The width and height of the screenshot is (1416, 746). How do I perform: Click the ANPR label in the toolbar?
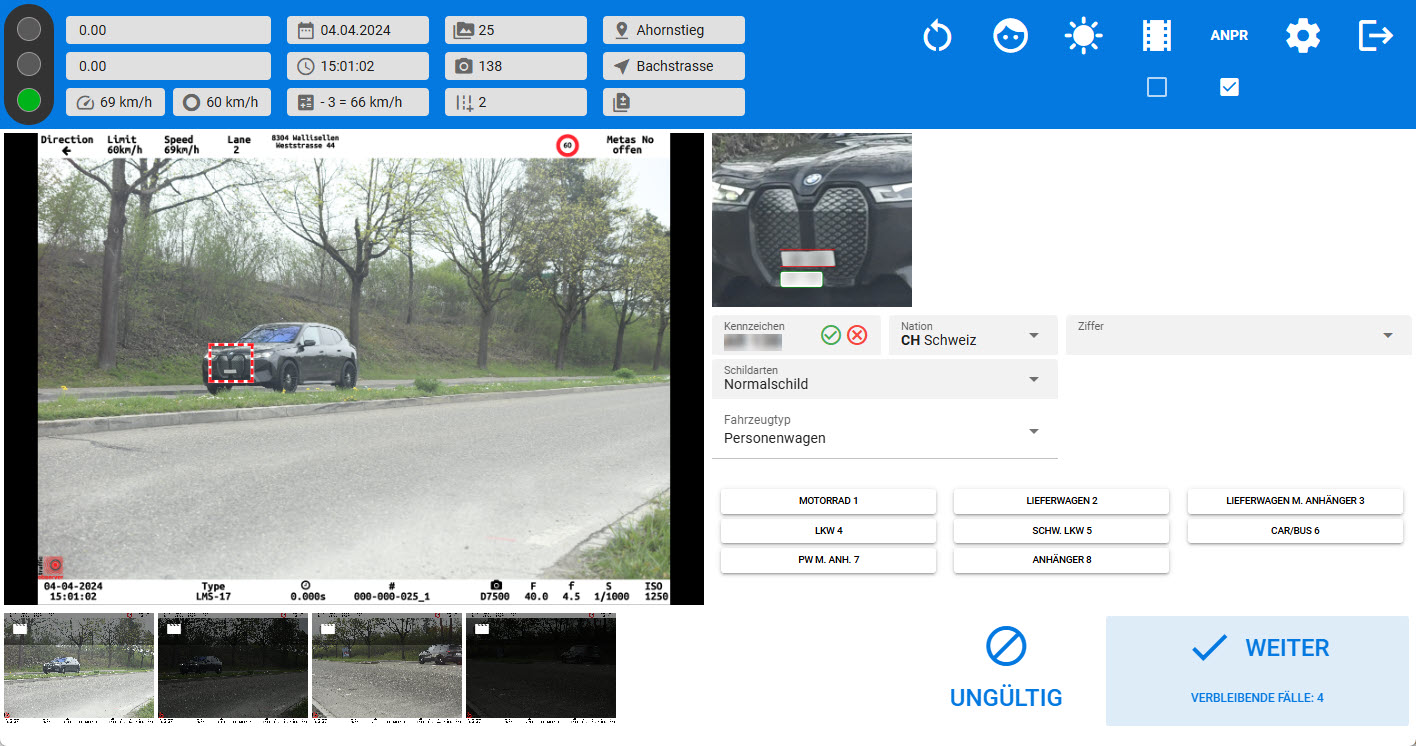[1229, 36]
